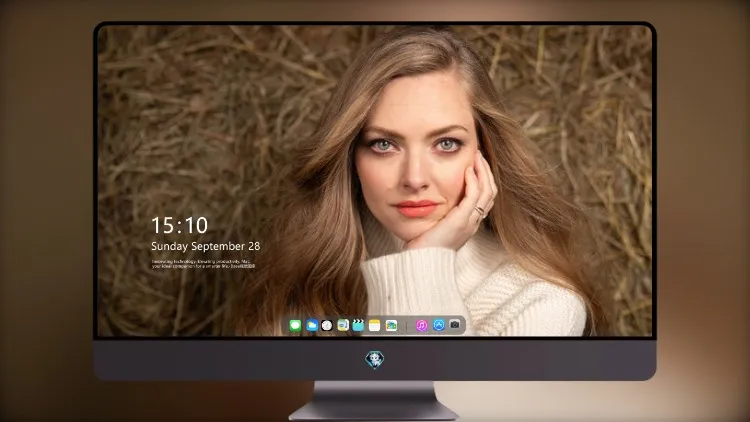Open the clapperboard video app in the dock
The width and height of the screenshot is (750, 422).
click(358, 325)
